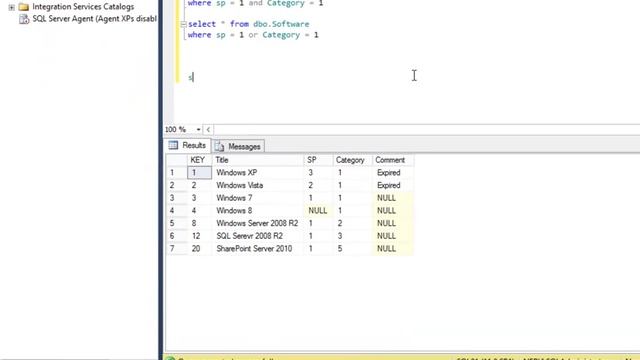This screenshot has width=640, height=360.
Task: Click the KEY cell with value 20
Action: click(200, 249)
